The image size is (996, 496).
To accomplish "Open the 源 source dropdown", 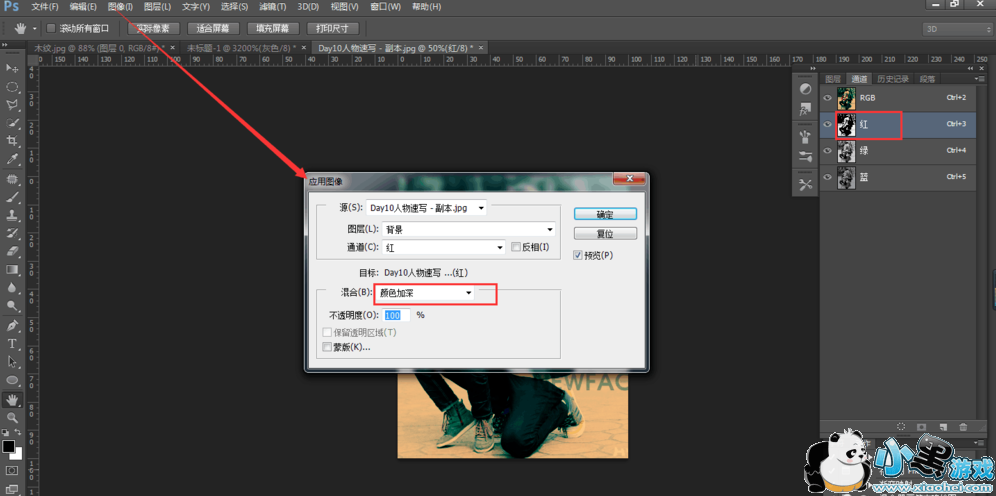I will (426, 208).
